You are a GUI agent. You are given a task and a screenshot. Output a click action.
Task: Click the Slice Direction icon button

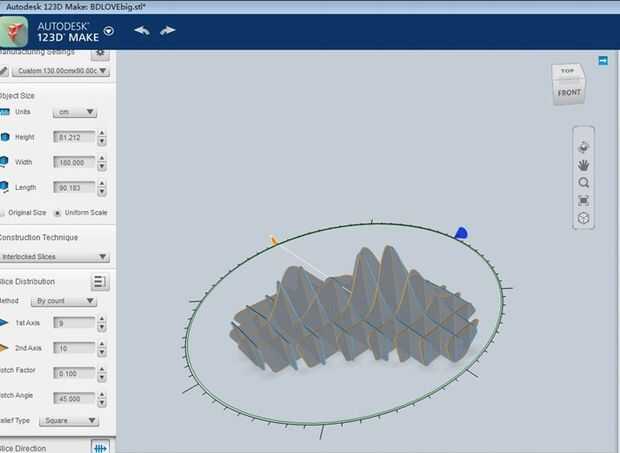coord(100,447)
